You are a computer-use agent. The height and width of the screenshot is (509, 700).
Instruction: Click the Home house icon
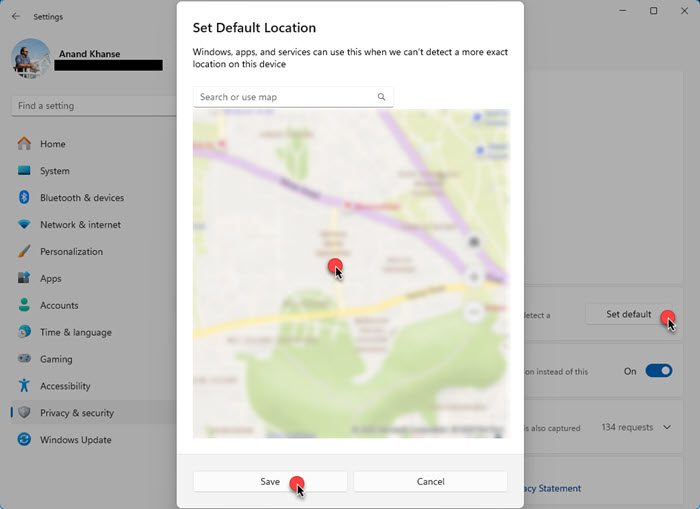[x=24, y=143]
